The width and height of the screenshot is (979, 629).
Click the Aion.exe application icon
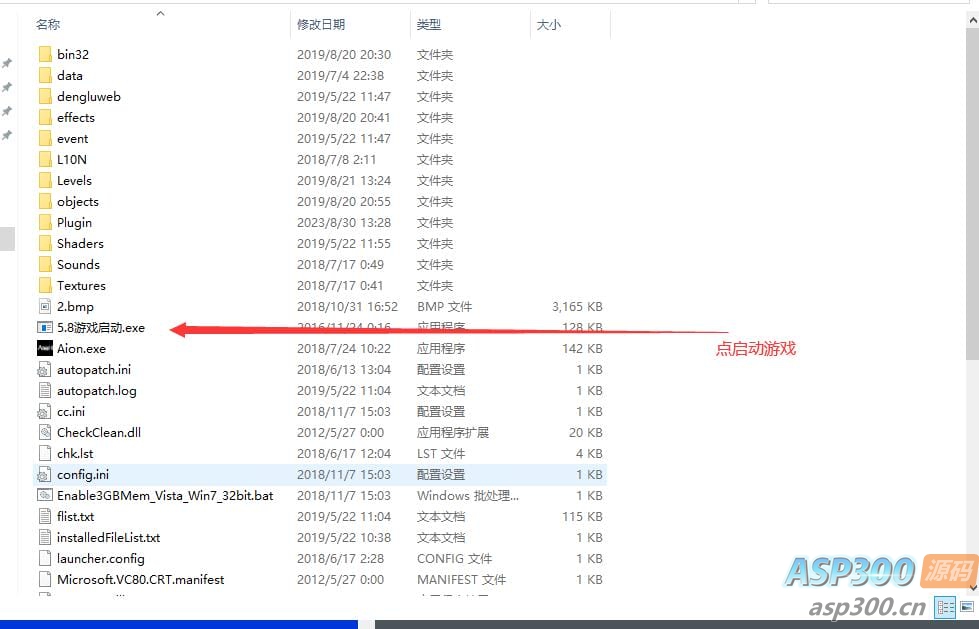(x=45, y=349)
